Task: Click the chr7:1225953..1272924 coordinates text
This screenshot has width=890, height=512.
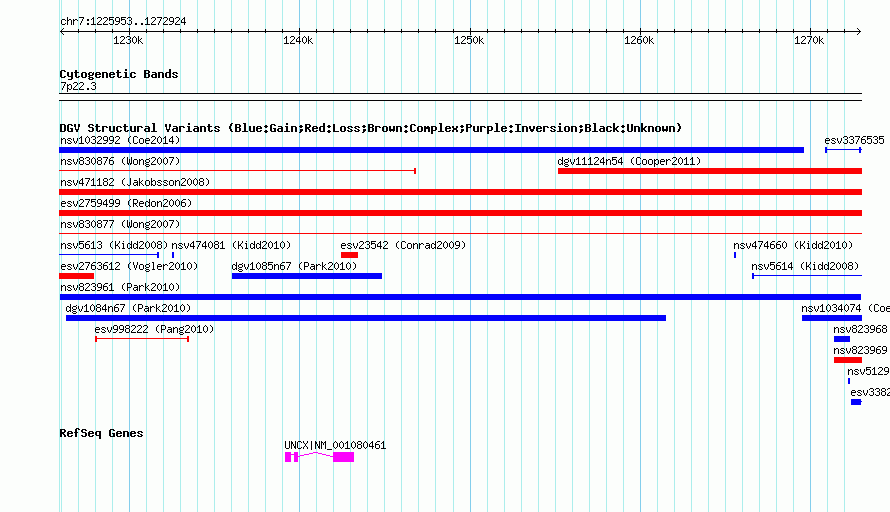Action: click(123, 21)
